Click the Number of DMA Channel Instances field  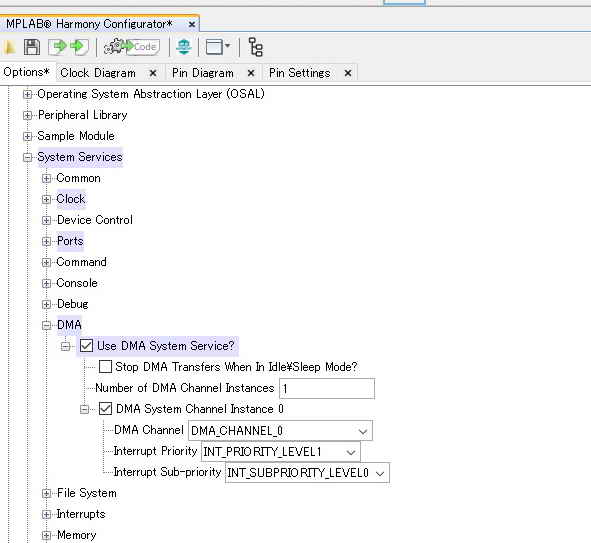click(x=327, y=388)
